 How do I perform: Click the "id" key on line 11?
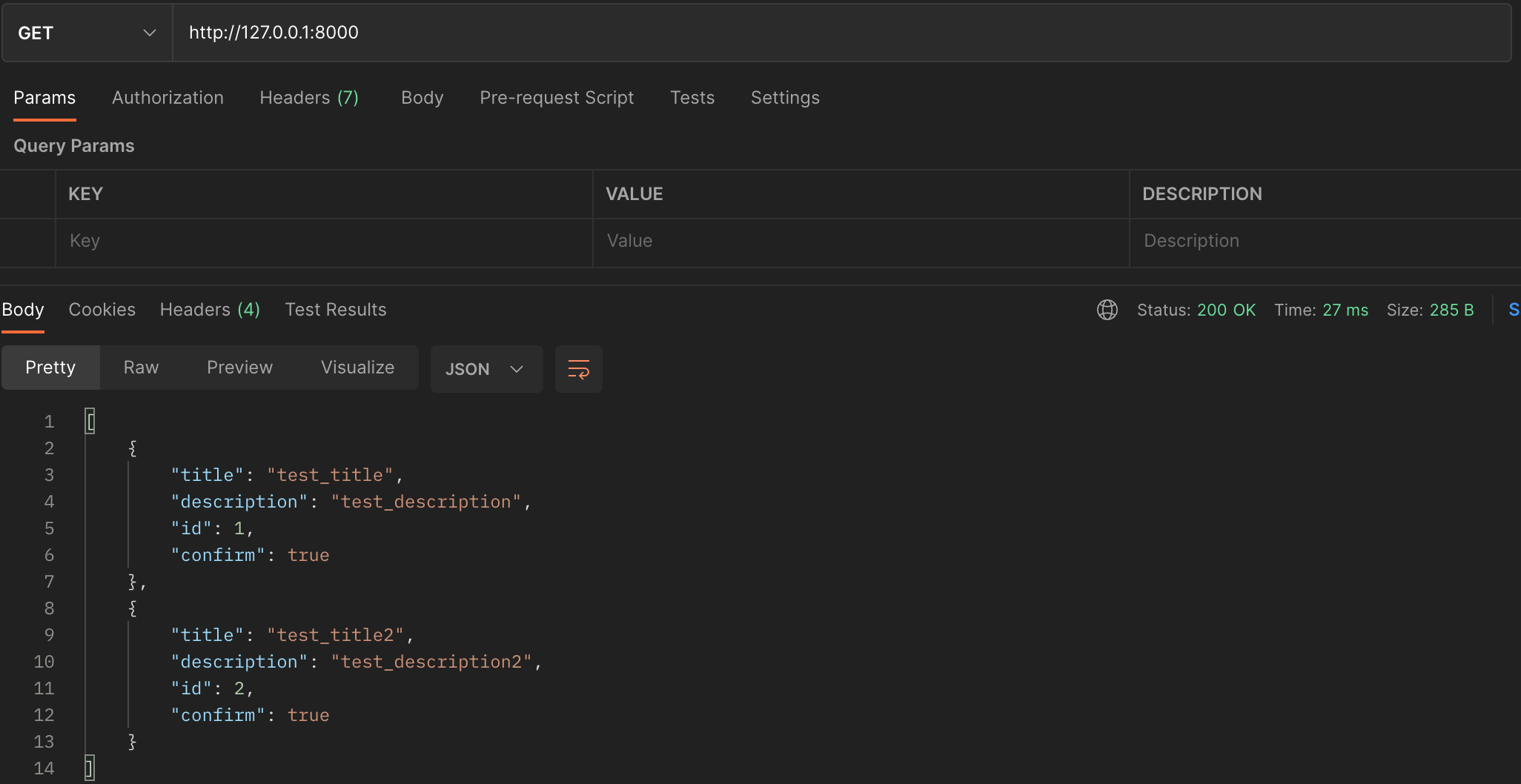click(x=191, y=688)
